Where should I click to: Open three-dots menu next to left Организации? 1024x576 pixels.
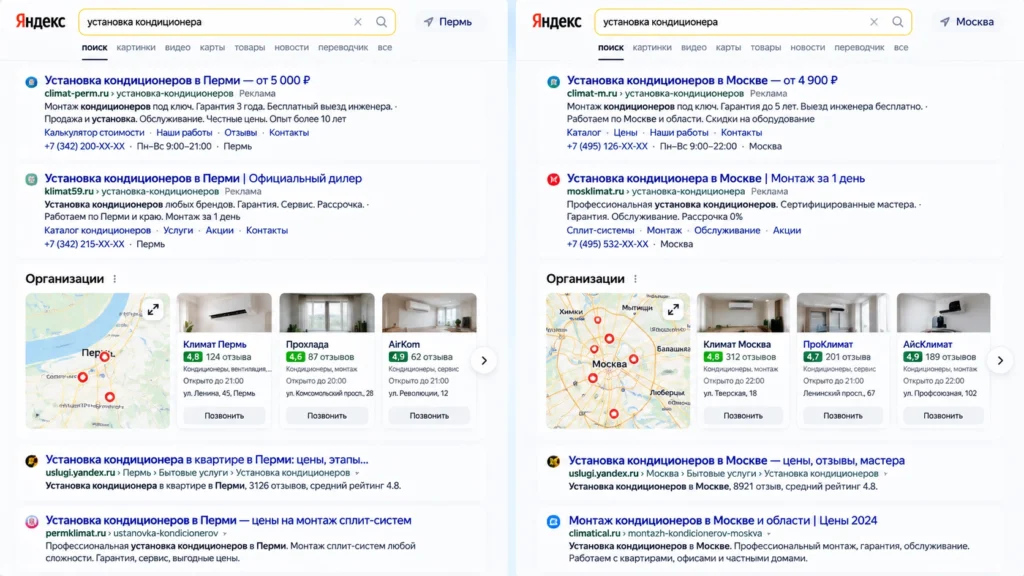point(115,279)
